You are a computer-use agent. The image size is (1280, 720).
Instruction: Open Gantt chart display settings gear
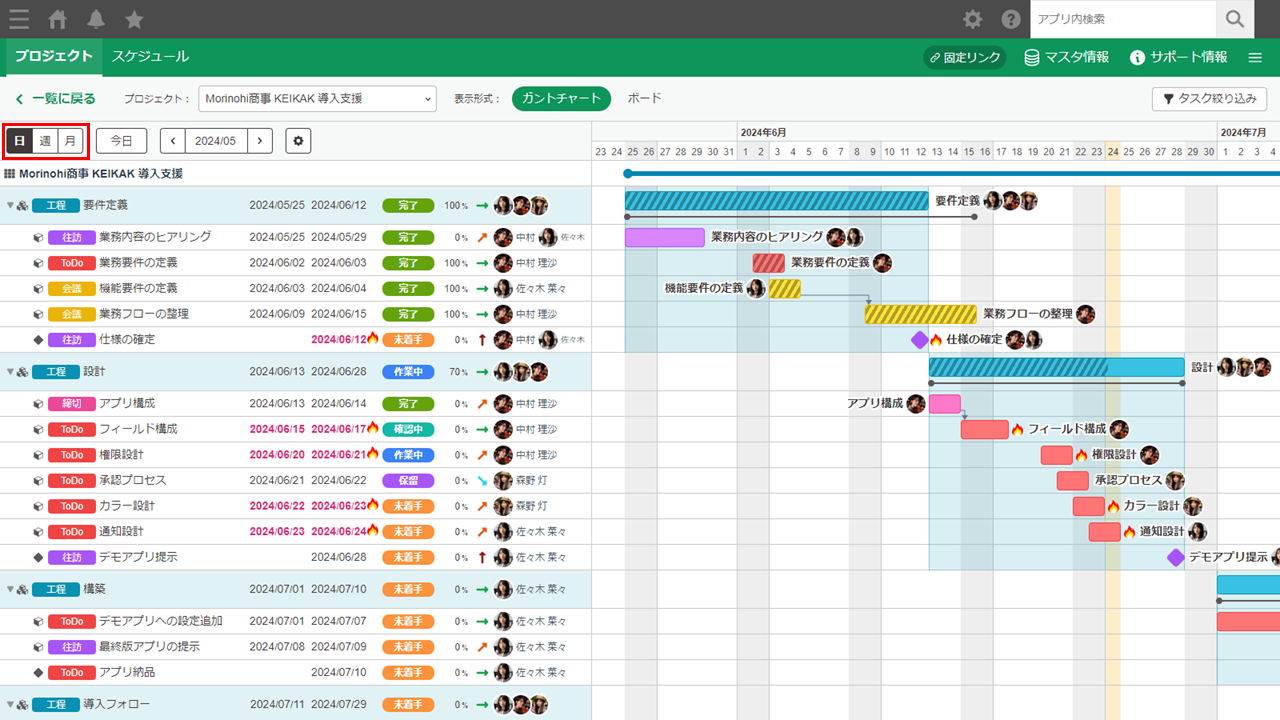pos(298,141)
